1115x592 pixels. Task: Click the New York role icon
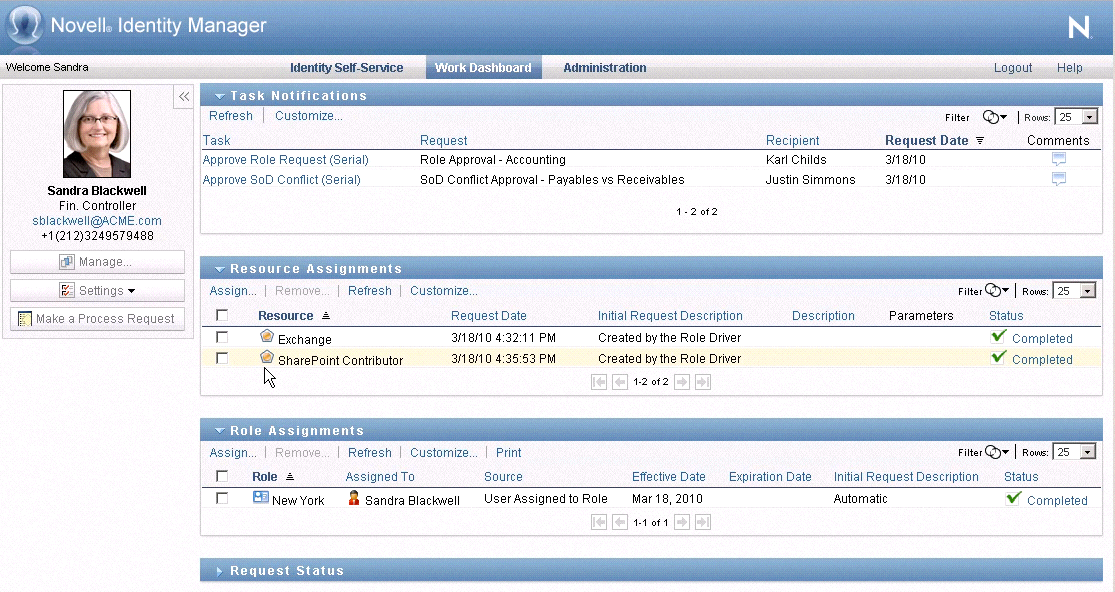pos(260,497)
